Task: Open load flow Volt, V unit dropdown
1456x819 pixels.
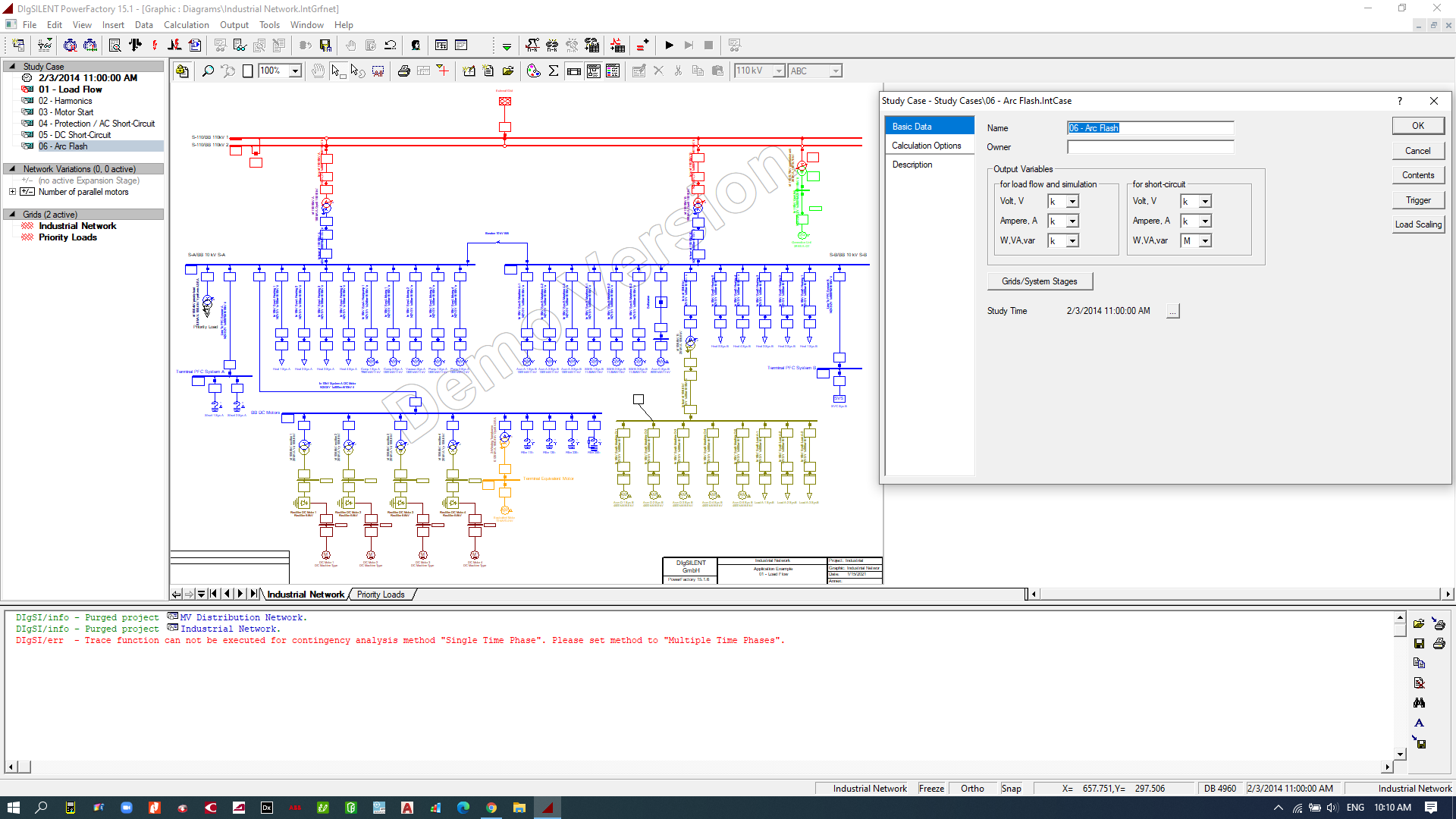Action: (x=1072, y=202)
